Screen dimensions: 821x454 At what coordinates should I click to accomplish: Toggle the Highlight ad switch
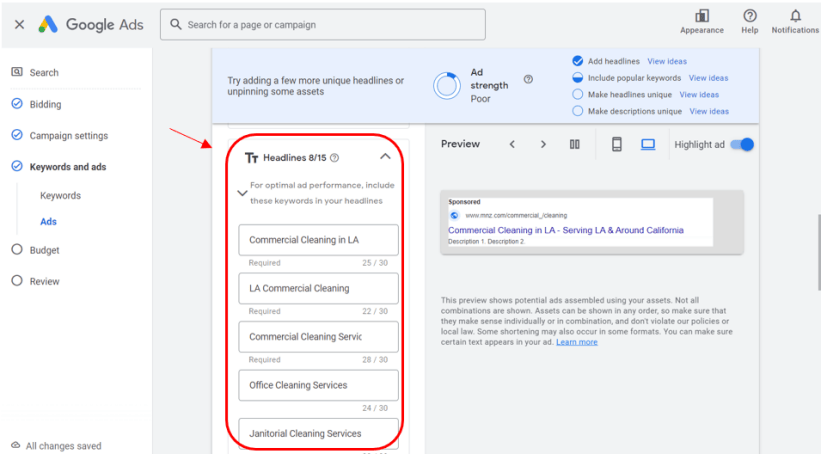[x=742, y=145]
